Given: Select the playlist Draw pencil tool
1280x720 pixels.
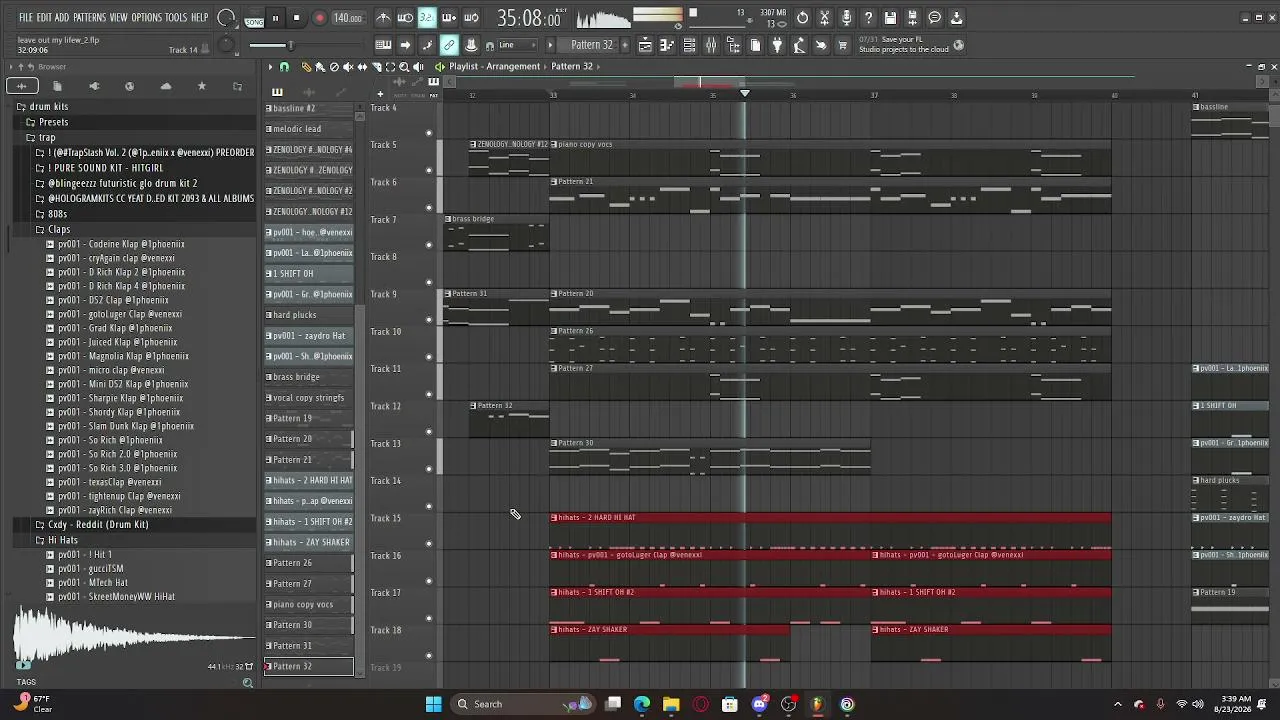Looking at the screenshot, I should pyautogui.click(x=306, y=67).
